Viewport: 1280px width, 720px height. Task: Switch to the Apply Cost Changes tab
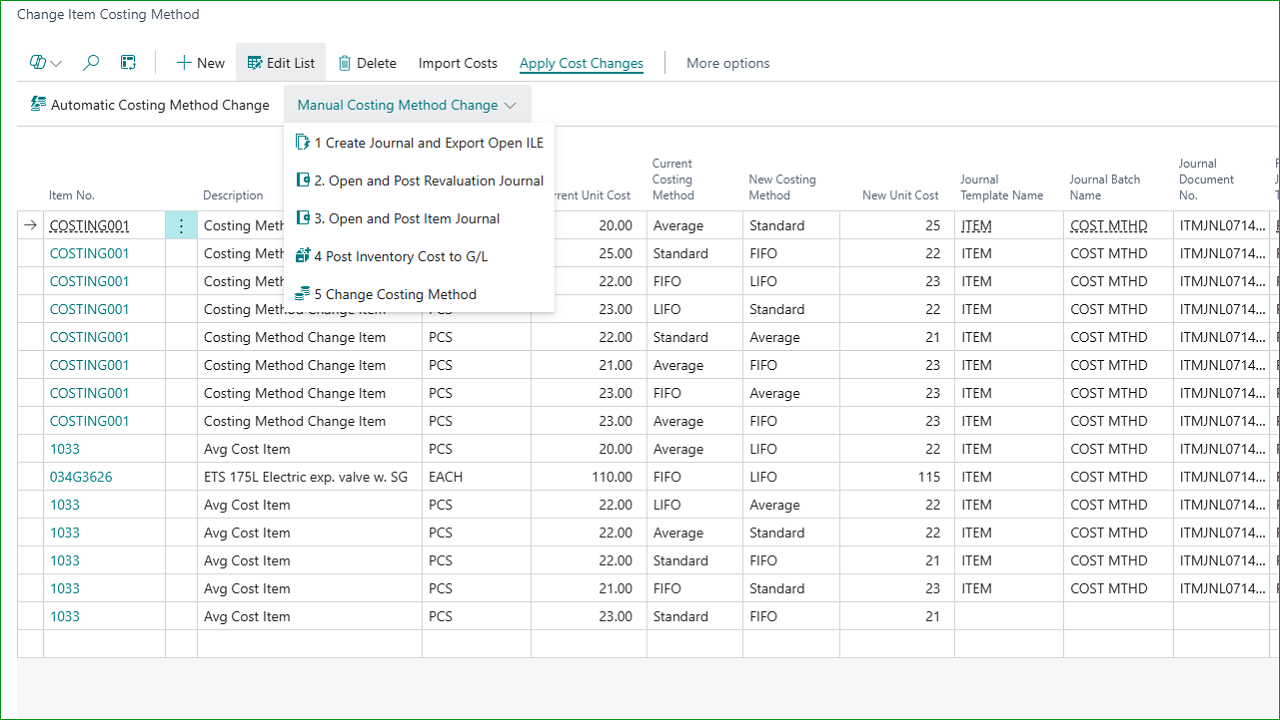(x=581, y=63)
